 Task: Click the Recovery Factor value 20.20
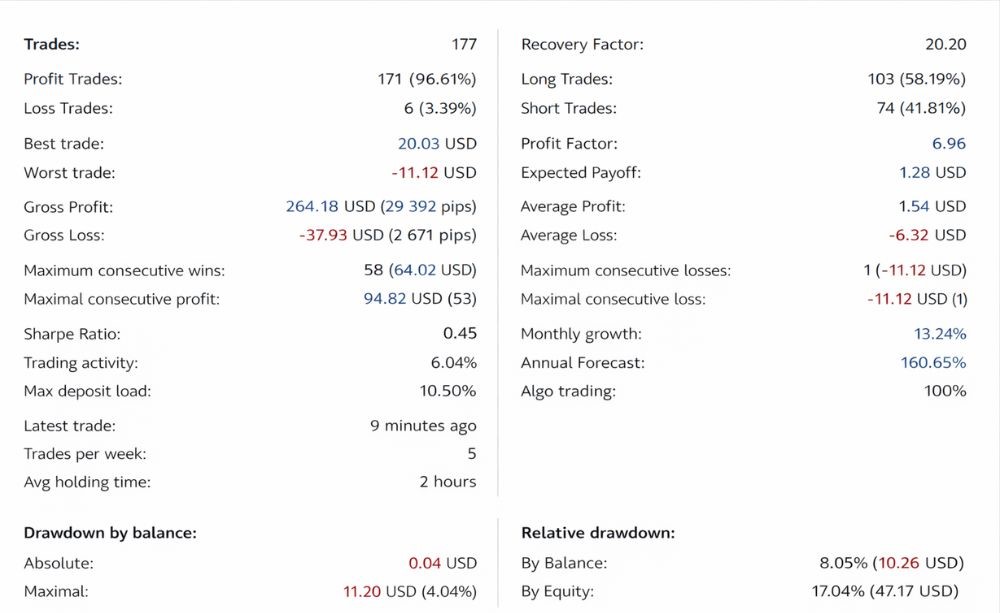coord(946,44)
